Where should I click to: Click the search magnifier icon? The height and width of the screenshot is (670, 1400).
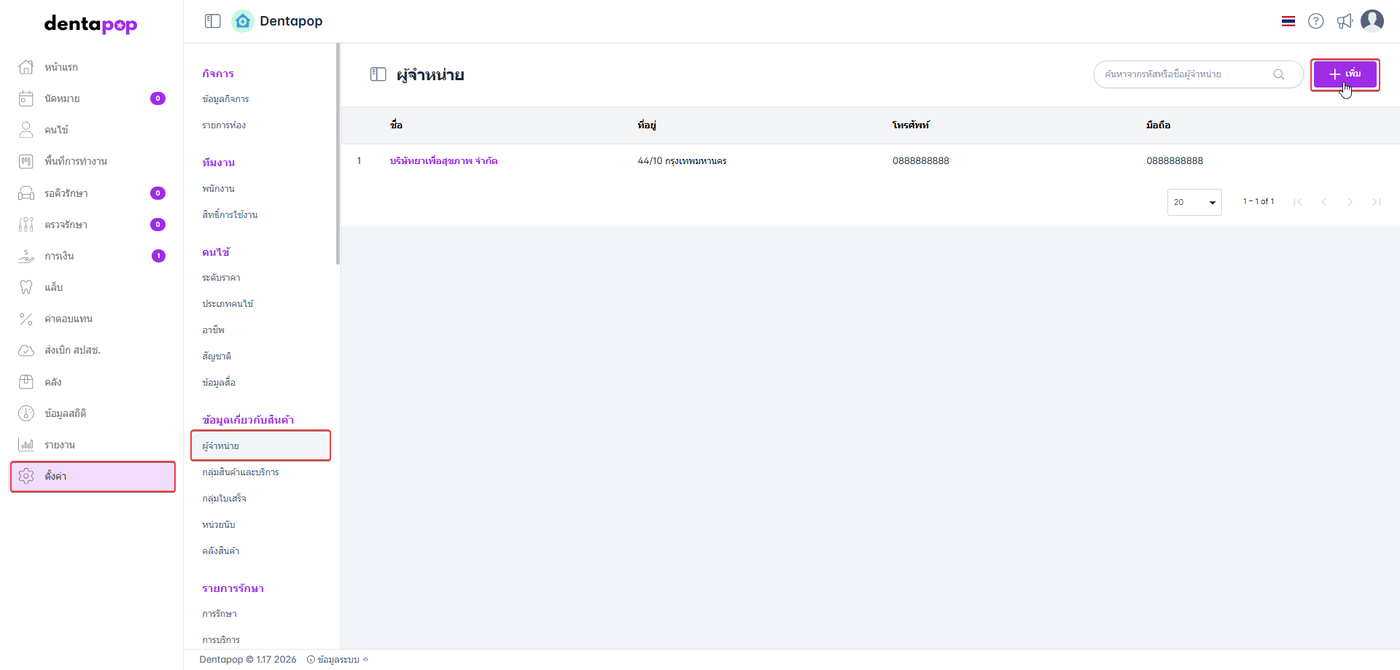click(x=1279, y=74)
